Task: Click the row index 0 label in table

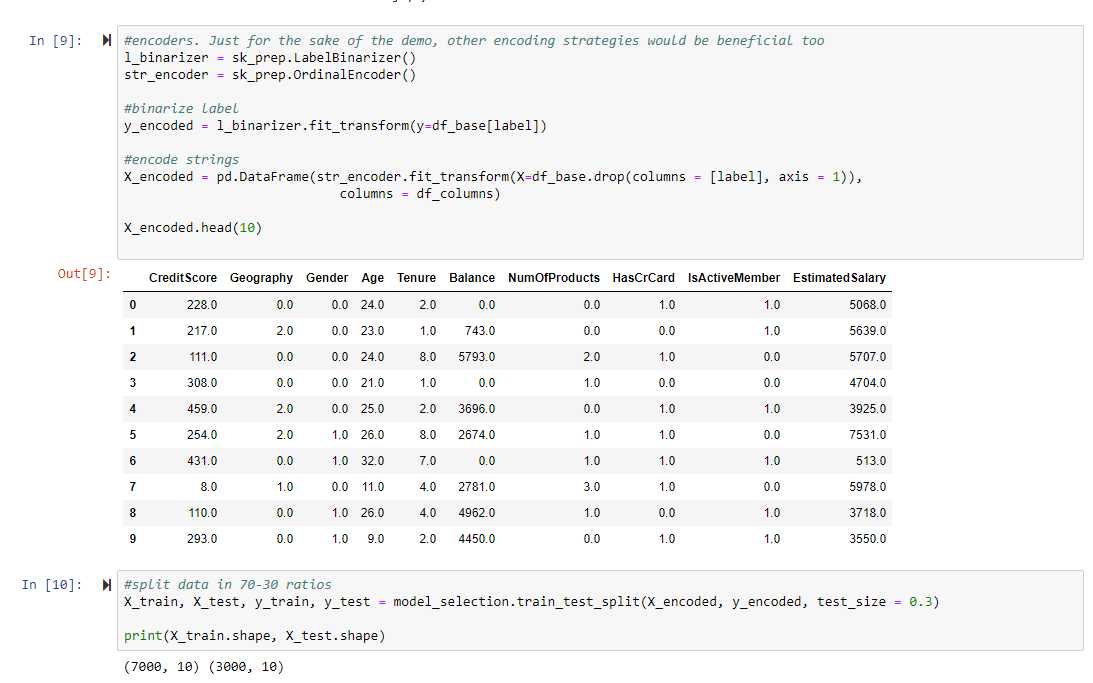Action: 132,305
